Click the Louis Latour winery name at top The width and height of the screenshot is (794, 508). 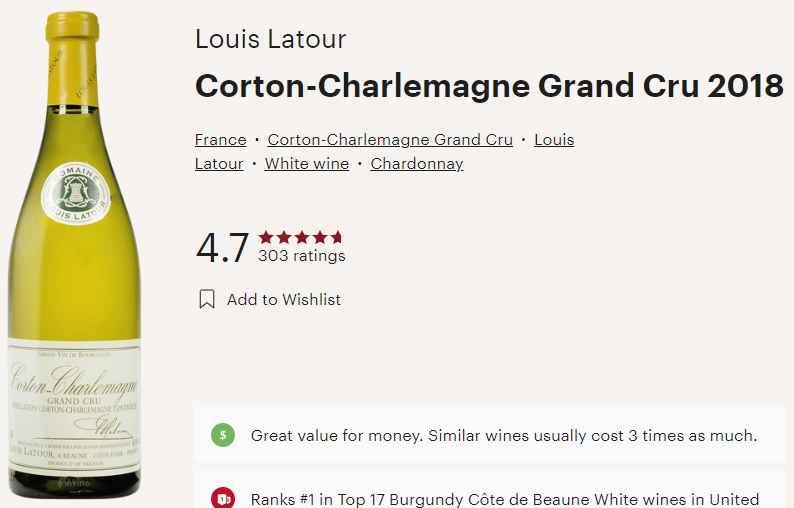coord(270,40)
